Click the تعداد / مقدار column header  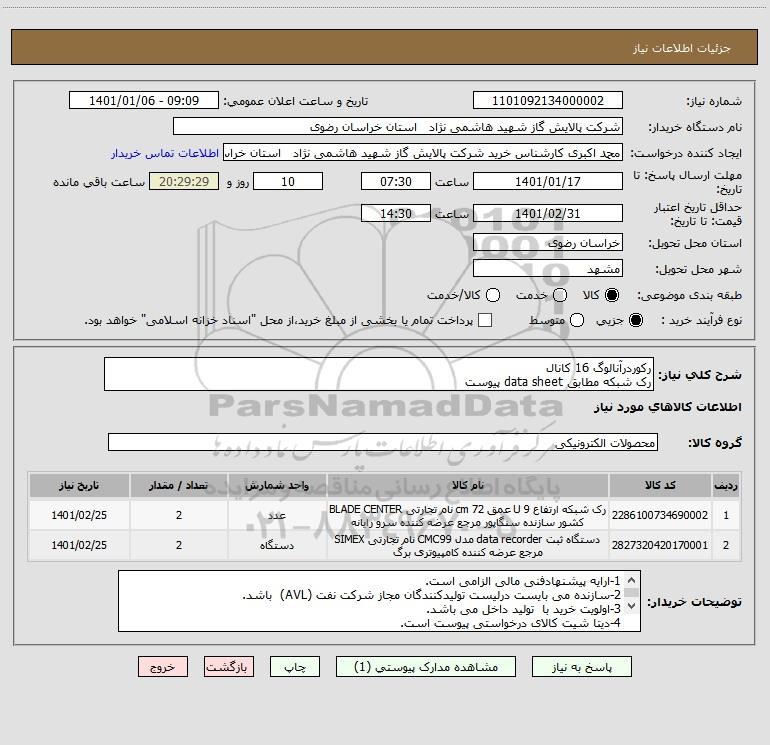179,486
